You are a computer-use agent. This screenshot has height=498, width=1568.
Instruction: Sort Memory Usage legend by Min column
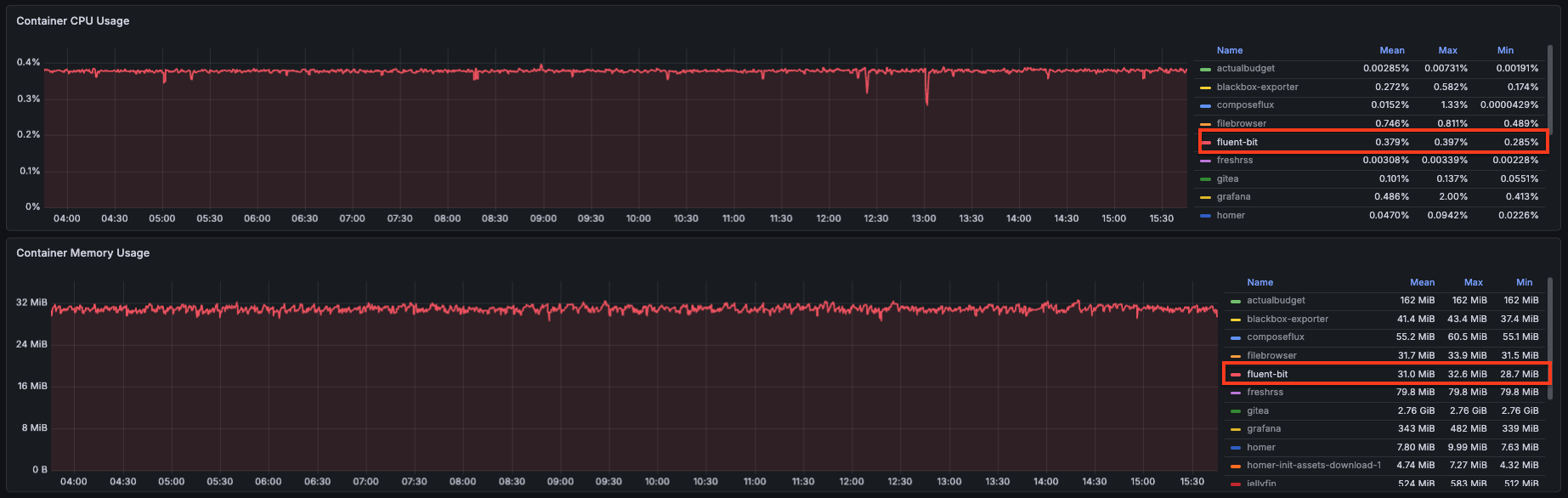(x=1524, y=282)
